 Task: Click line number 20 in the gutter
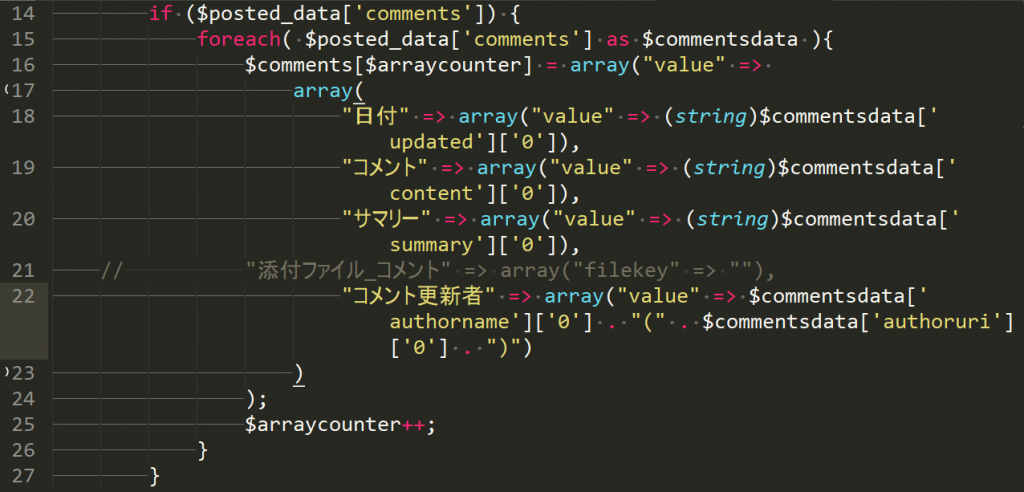tap(24, 219)
